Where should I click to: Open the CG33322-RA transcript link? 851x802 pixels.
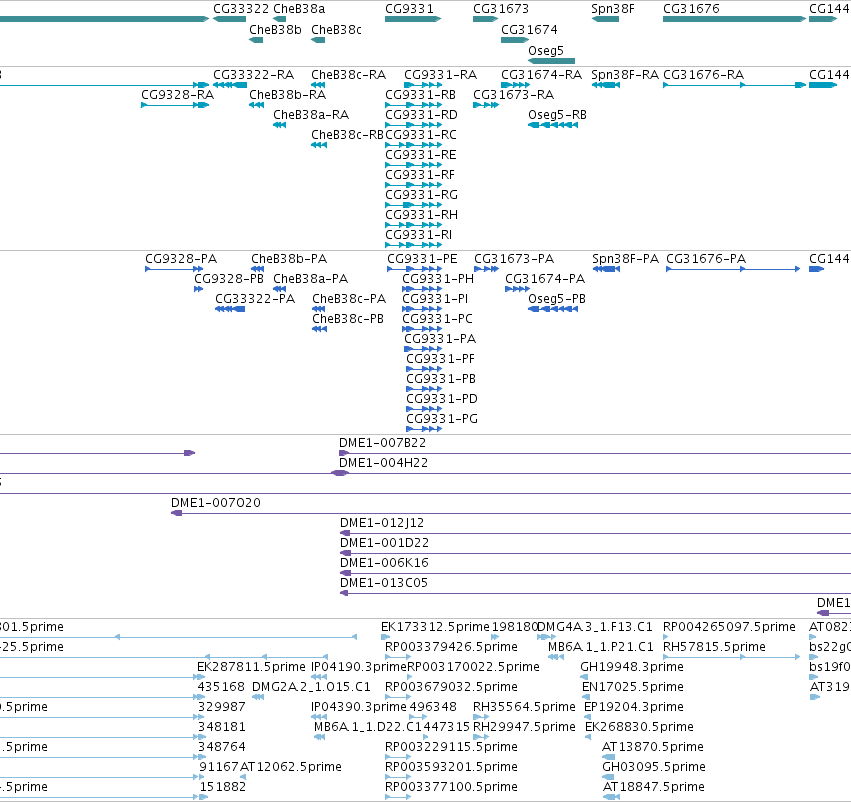(253, 75)
